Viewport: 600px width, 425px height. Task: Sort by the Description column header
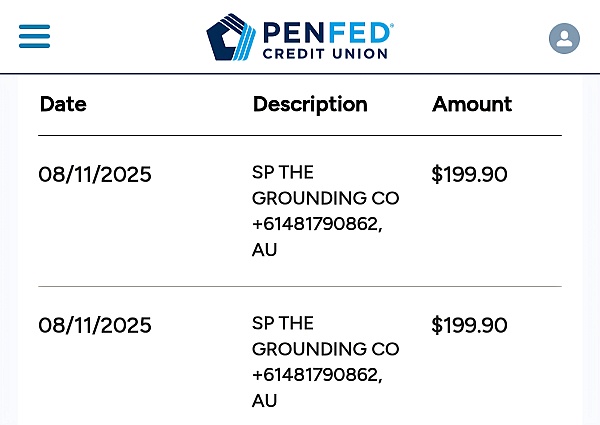[x=310, y=105]
